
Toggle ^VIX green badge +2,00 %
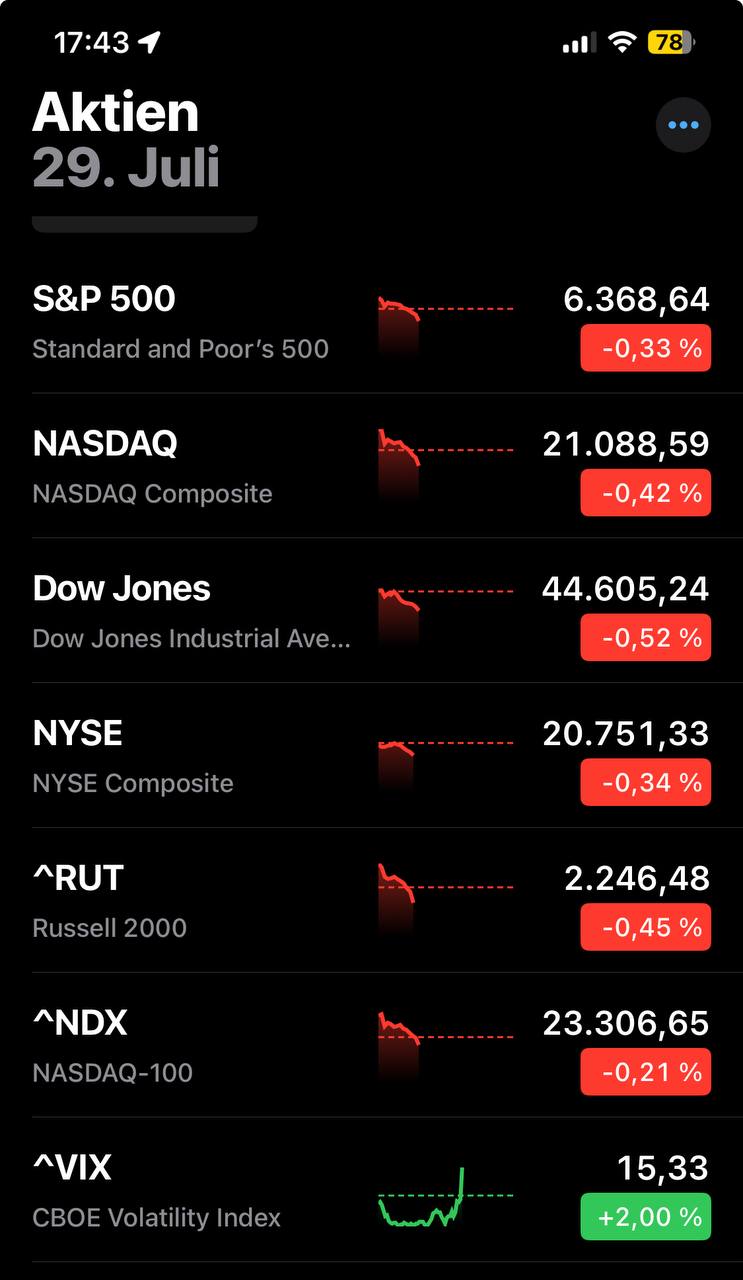(645, 1217)
